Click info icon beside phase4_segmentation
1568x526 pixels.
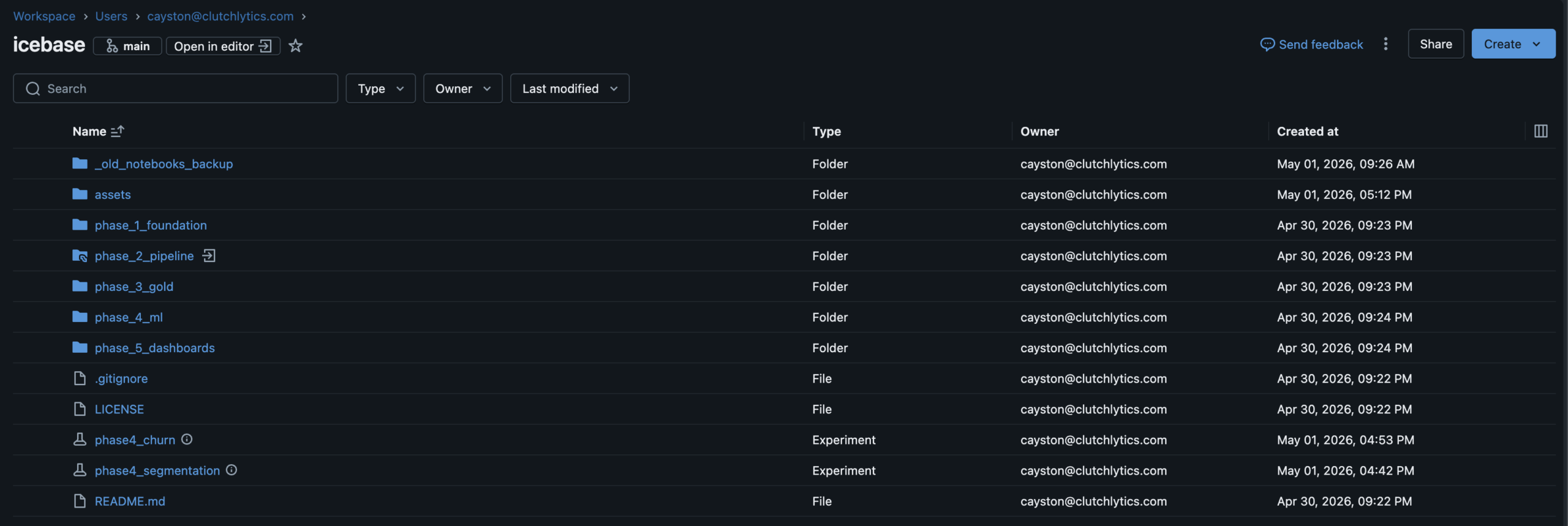coord(232,470)
